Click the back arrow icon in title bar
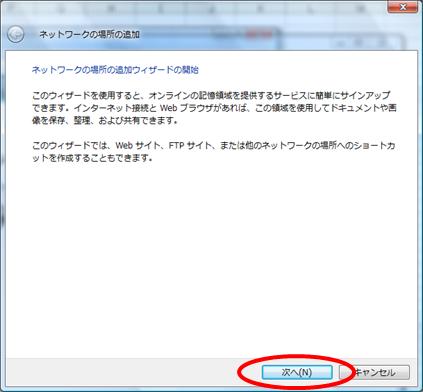The height and width of the screenshot is (392, 423). pyautogui.click(x=15, y=34)
